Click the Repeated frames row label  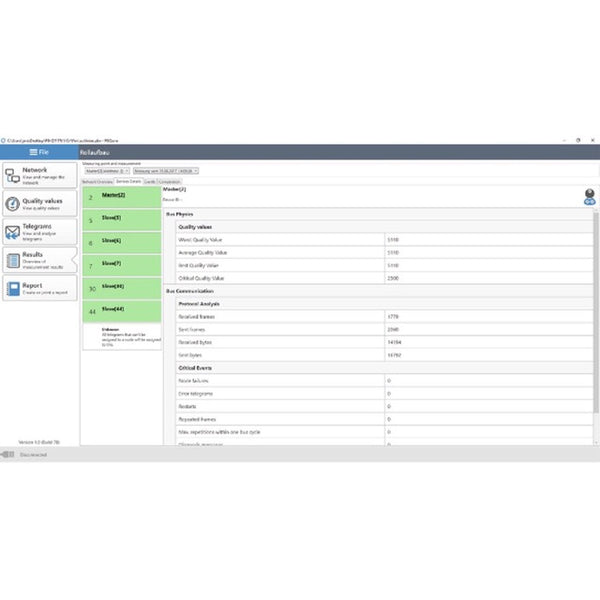click(x=197, y=419)
